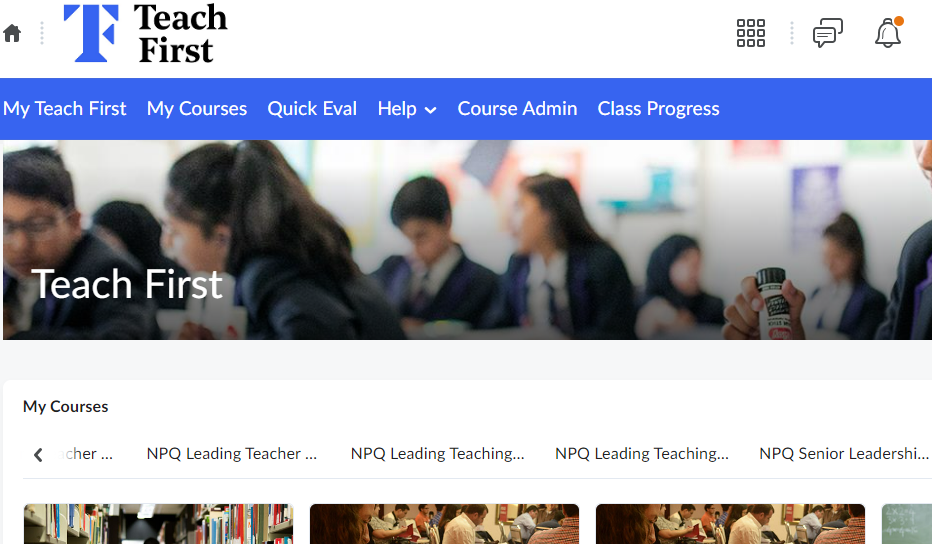Screen dimensions: 932x544
Task: Switch to NPQ Senior Leadership tab
Action: pos(844,454)
